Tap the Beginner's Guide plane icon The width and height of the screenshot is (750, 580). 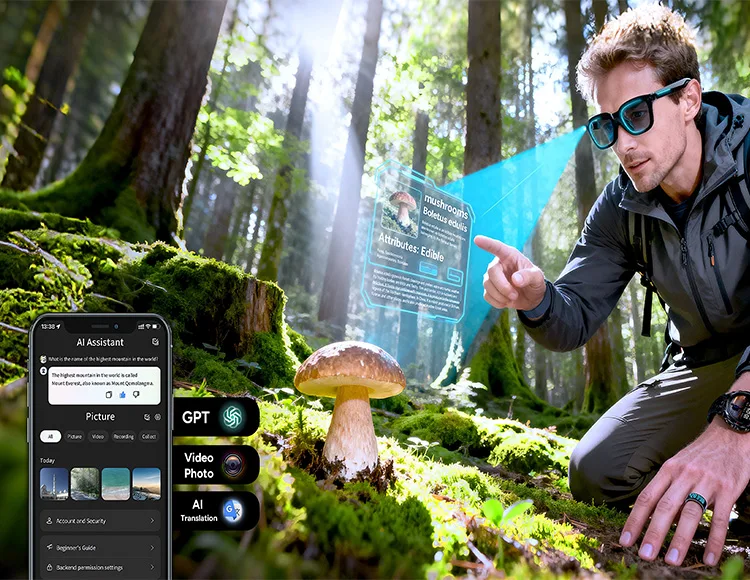tap(49, 547)
